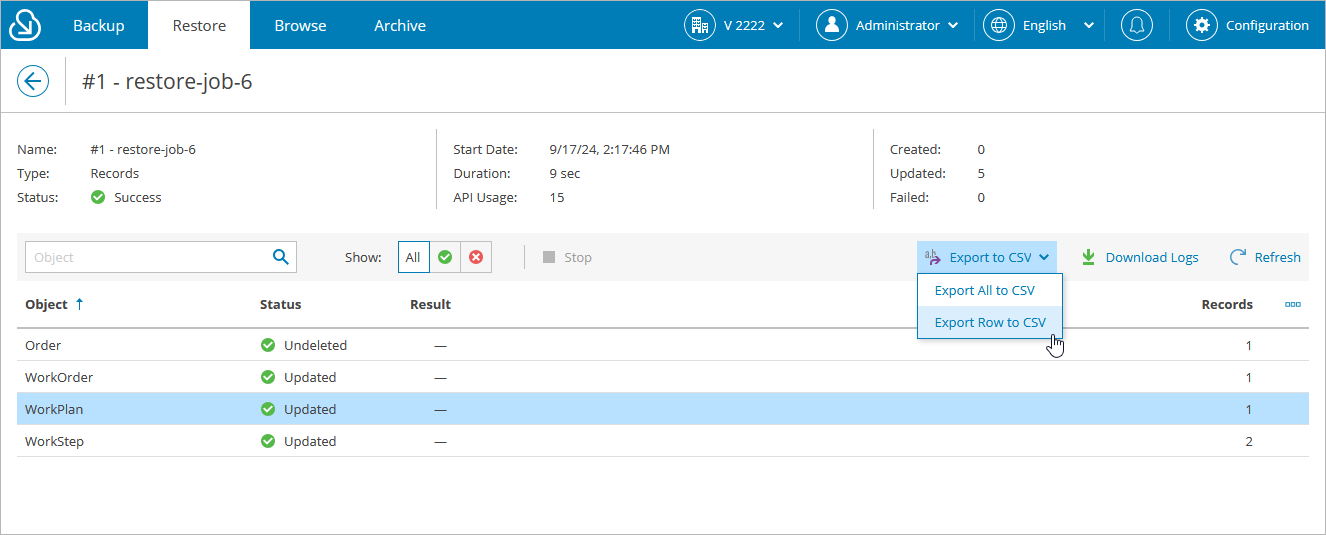The height and width of the screenshot is (535, 1326).
Task: Click the Type value Records
Action: pos(114,173)
